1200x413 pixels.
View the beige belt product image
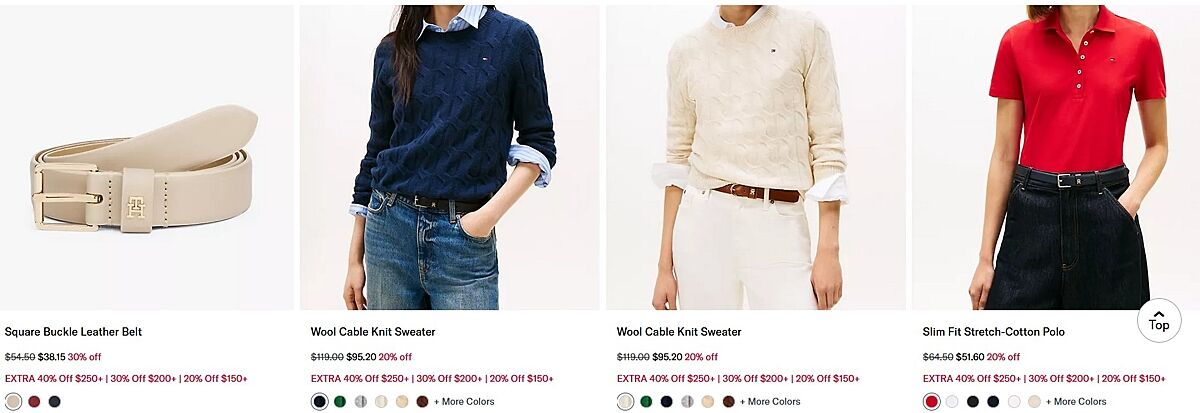click(x=147, y=158)
